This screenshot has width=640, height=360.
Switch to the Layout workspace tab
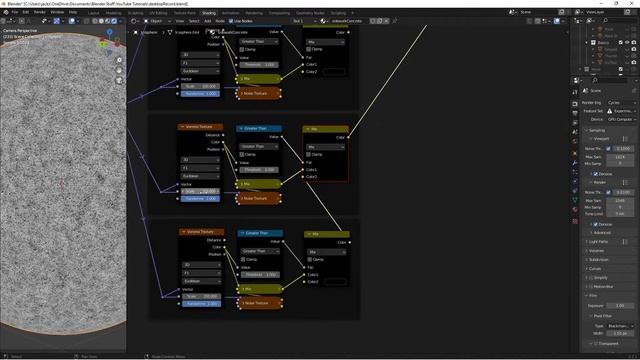pyautogui.click(x=93, y=13)
